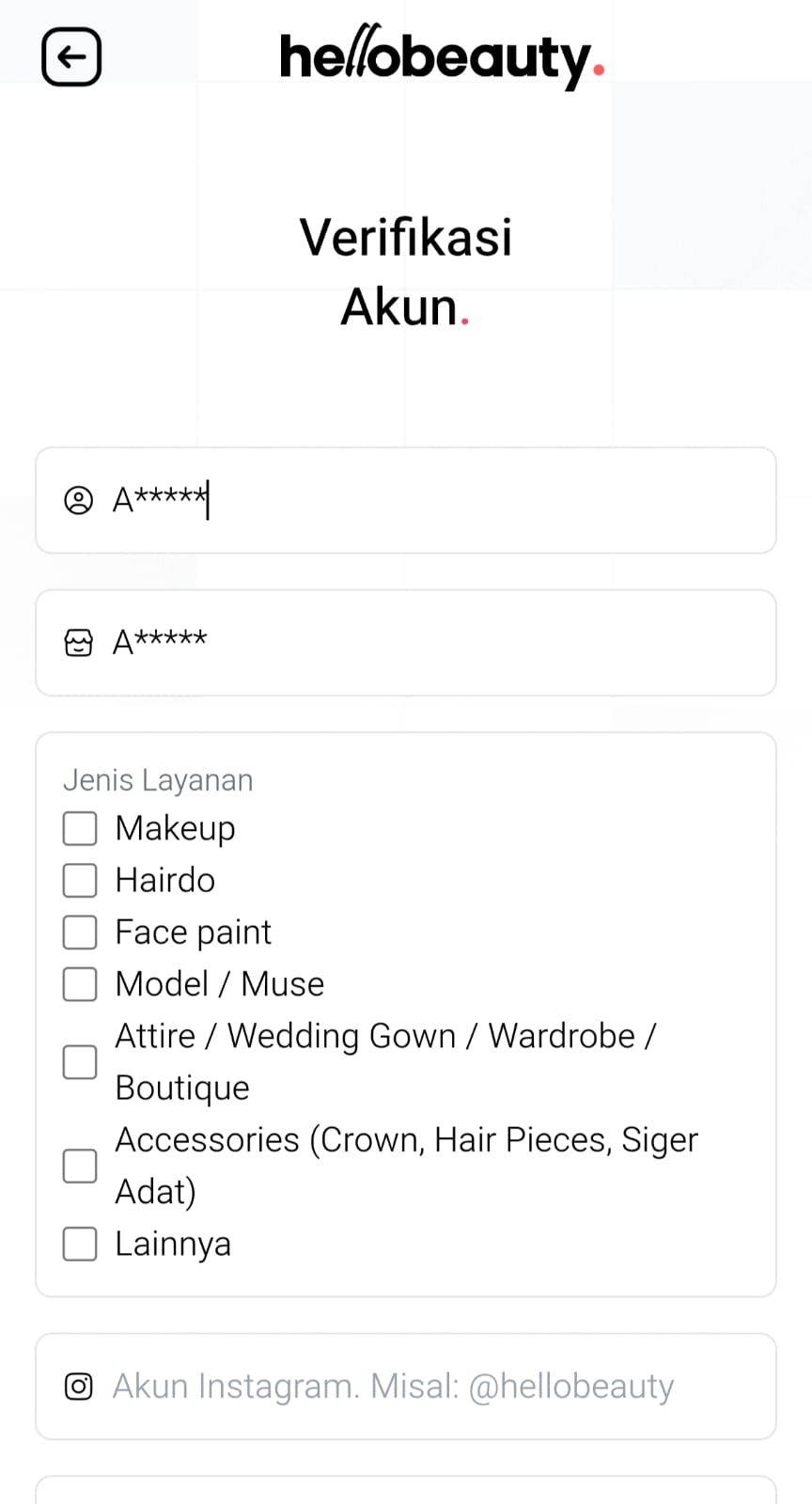The height and width of the screenshot is (1504, 812).
Task: Check Attire / Wedding Gown checkbox
Action: [80, 1062]
